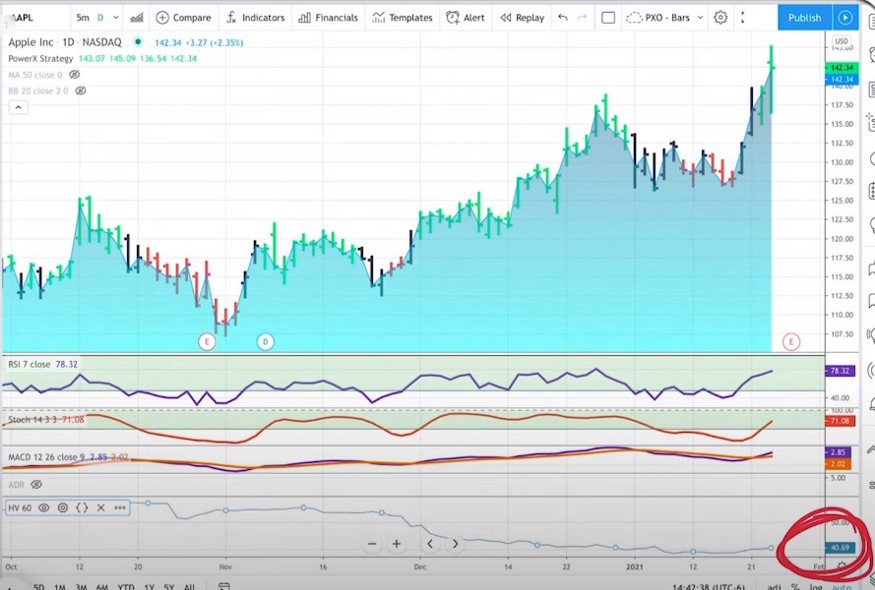The height and width of the screenshot is (590, 875).
Task: Zoom in the chart with plus button
Action: coord(396,544)
